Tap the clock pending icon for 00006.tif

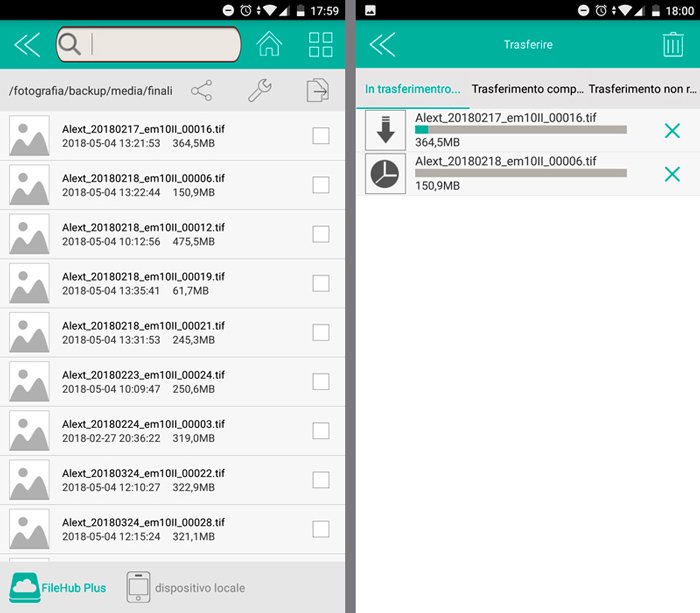385,173
